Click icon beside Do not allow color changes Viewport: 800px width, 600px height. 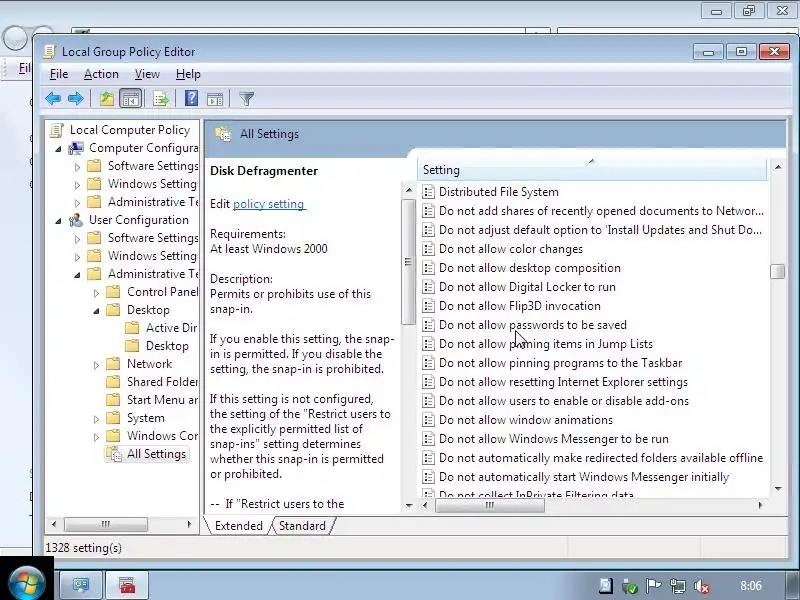(x=429, y=249)
